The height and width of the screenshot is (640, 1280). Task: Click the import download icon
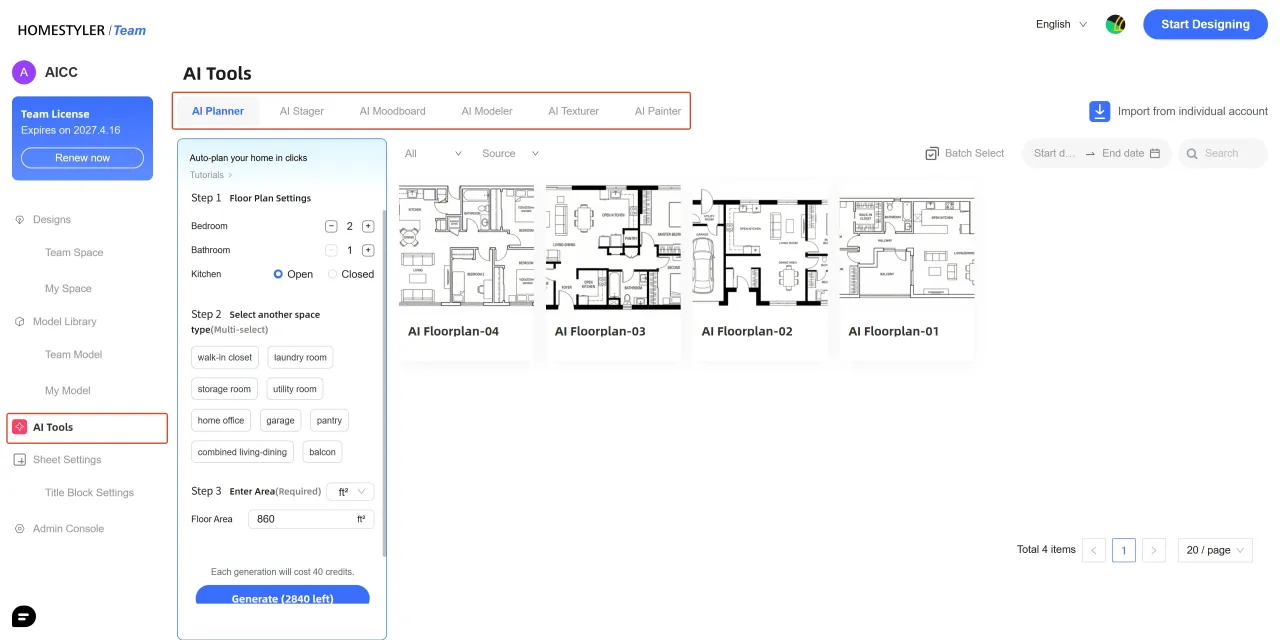click(1100, 112)
